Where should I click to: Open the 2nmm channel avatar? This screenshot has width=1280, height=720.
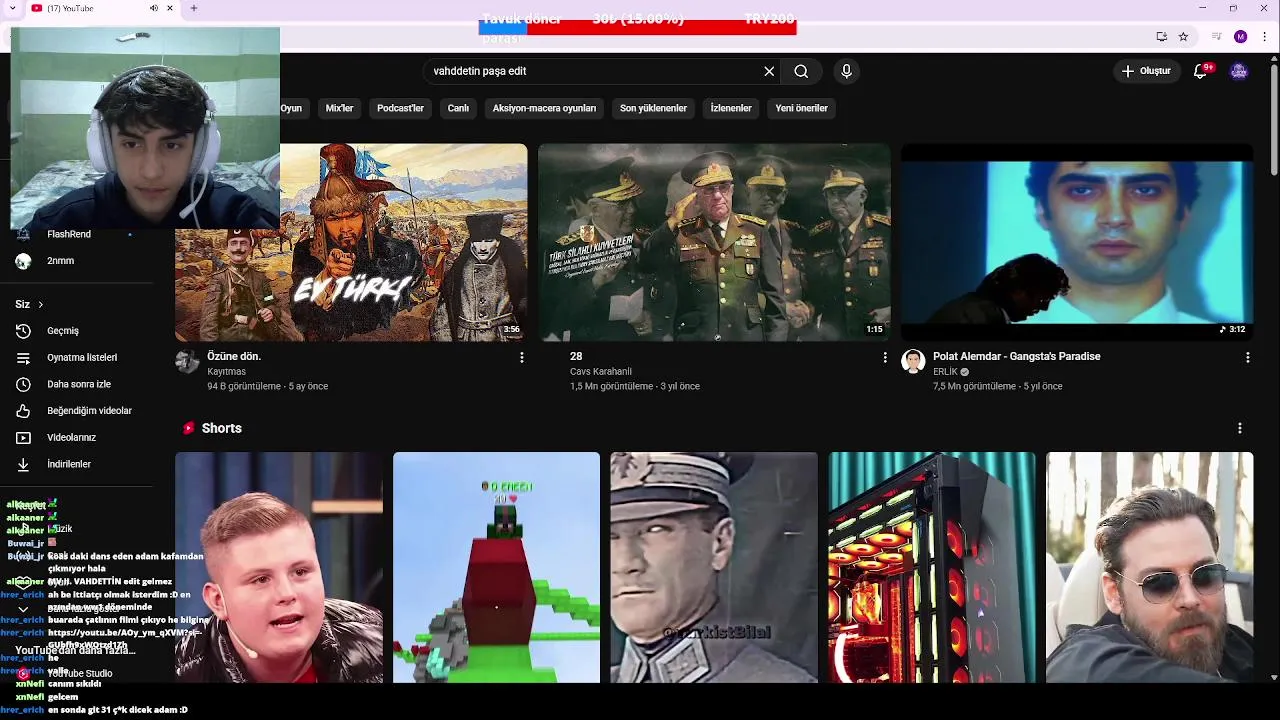point(23,261)
